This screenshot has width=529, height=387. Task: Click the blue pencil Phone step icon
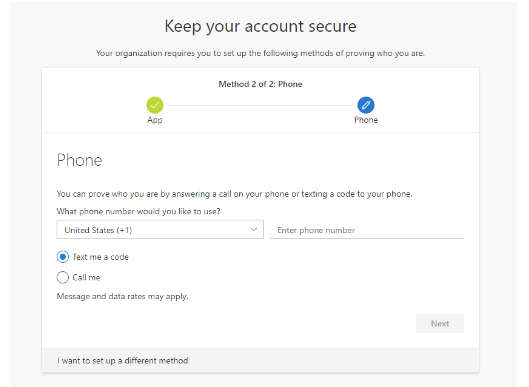366,105
